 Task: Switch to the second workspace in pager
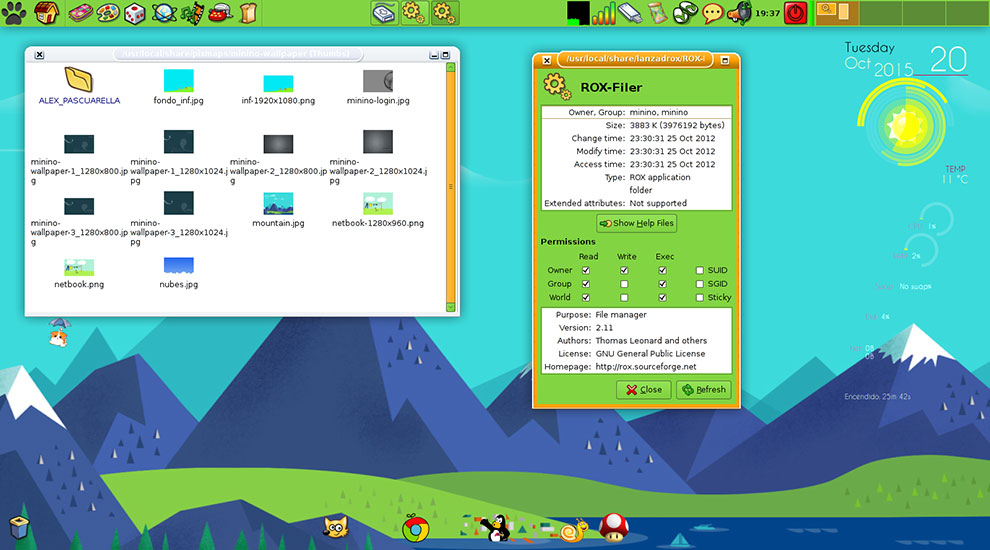point(880,13)
